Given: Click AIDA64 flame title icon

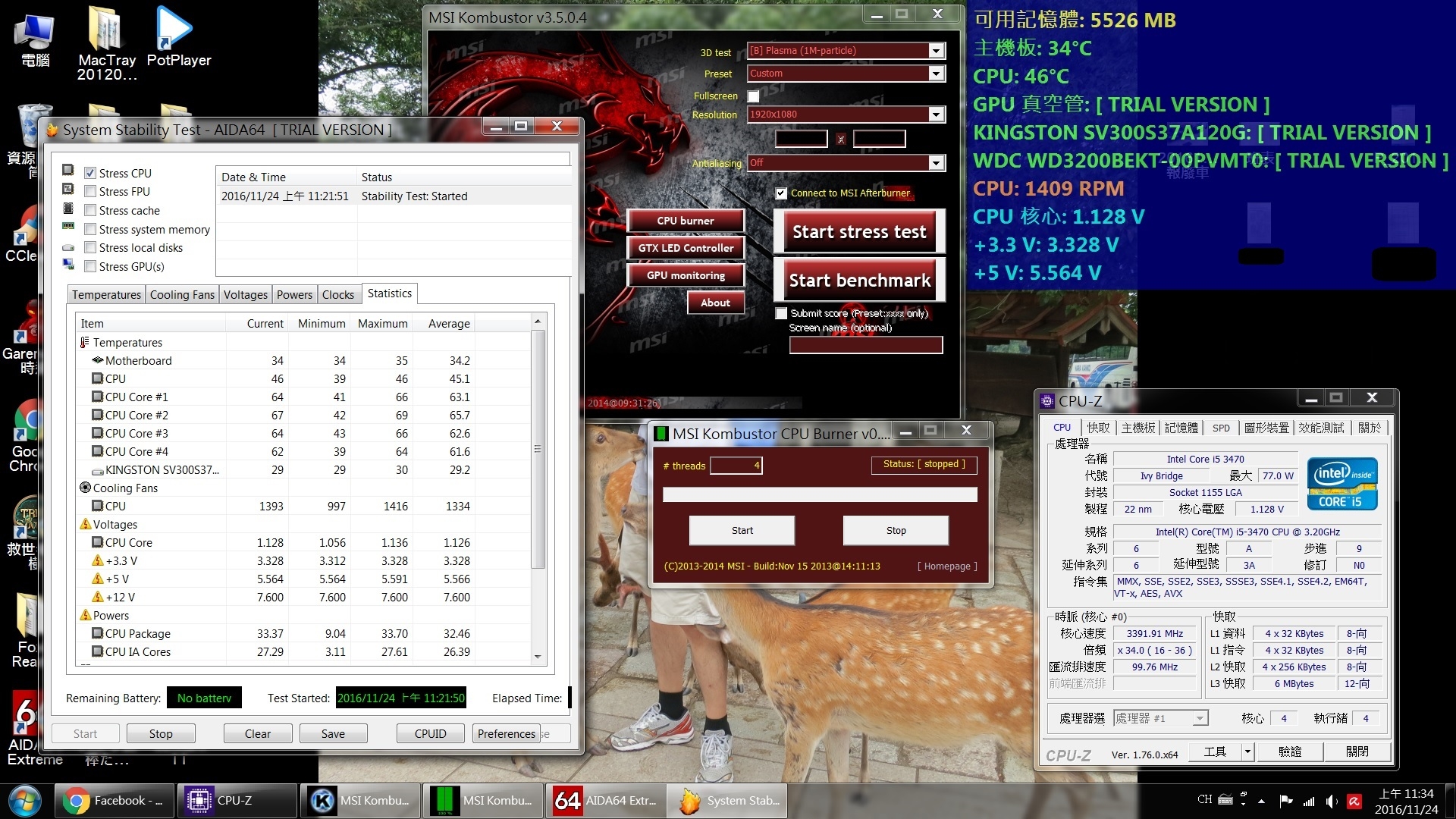Looking at the screenshot, I should tap(52, 130).
